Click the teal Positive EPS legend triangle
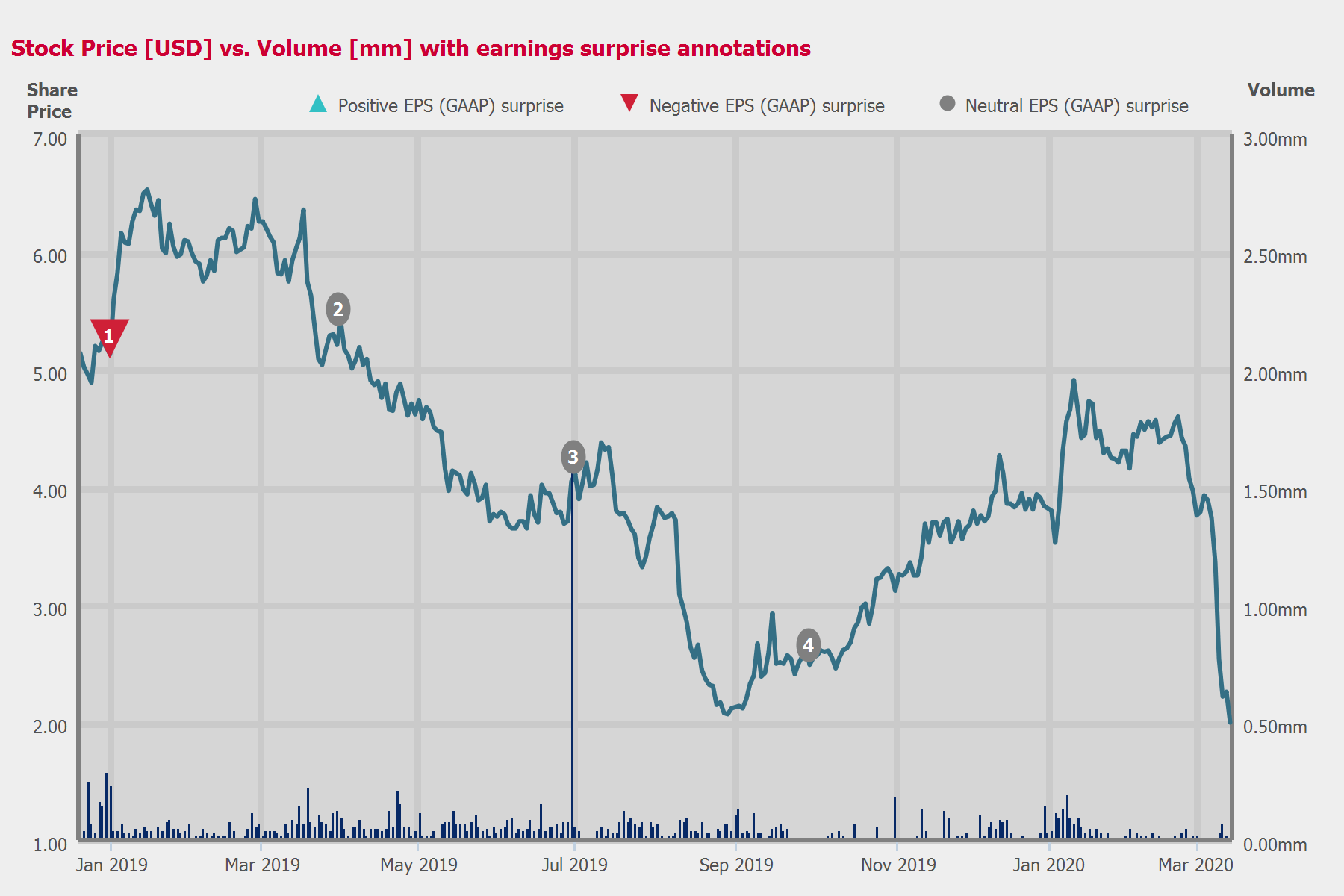 tap(318, 104)
